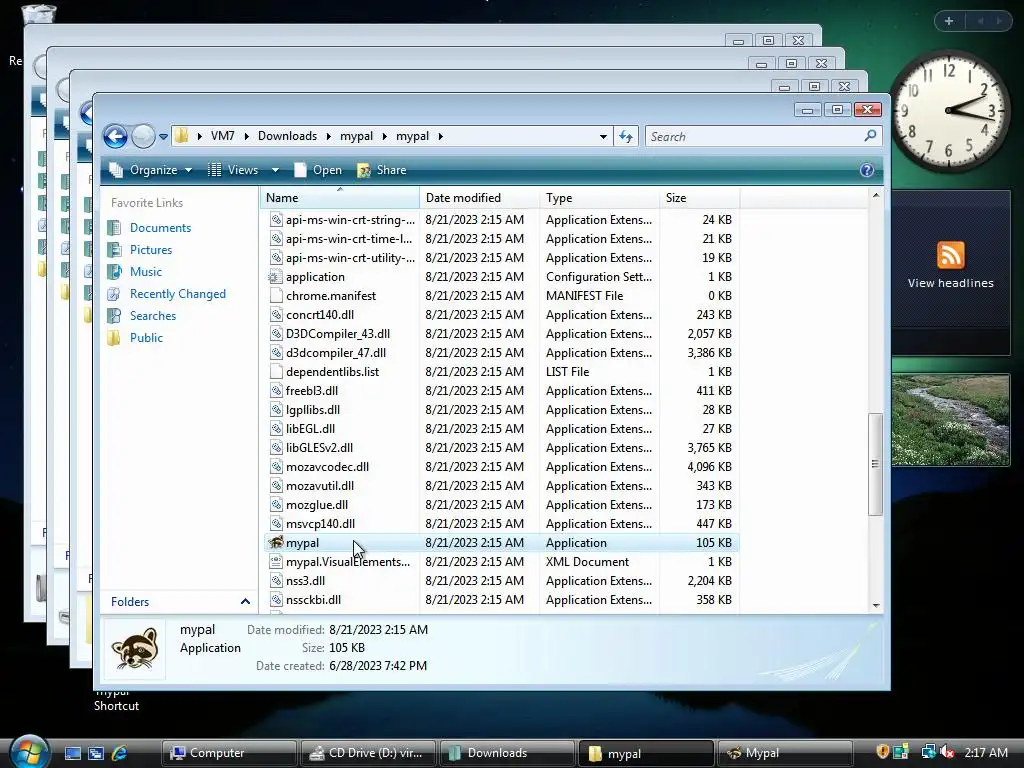
Task: Open Help via the question mark icon
Action: 867,170
